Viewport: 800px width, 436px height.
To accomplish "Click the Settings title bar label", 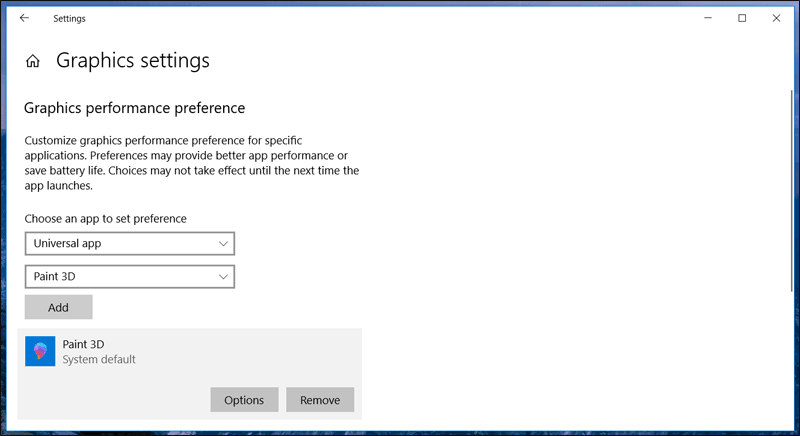I will [x=69, y=18].
